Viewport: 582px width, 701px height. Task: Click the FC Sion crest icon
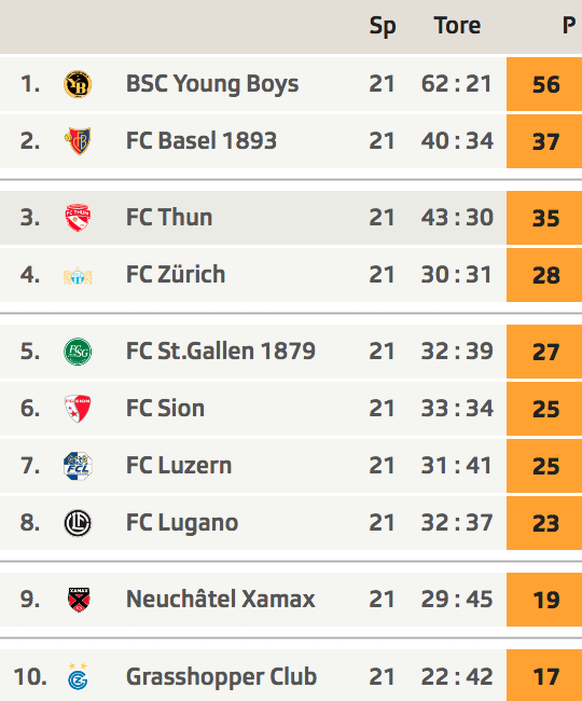click(x=78, y=409)
